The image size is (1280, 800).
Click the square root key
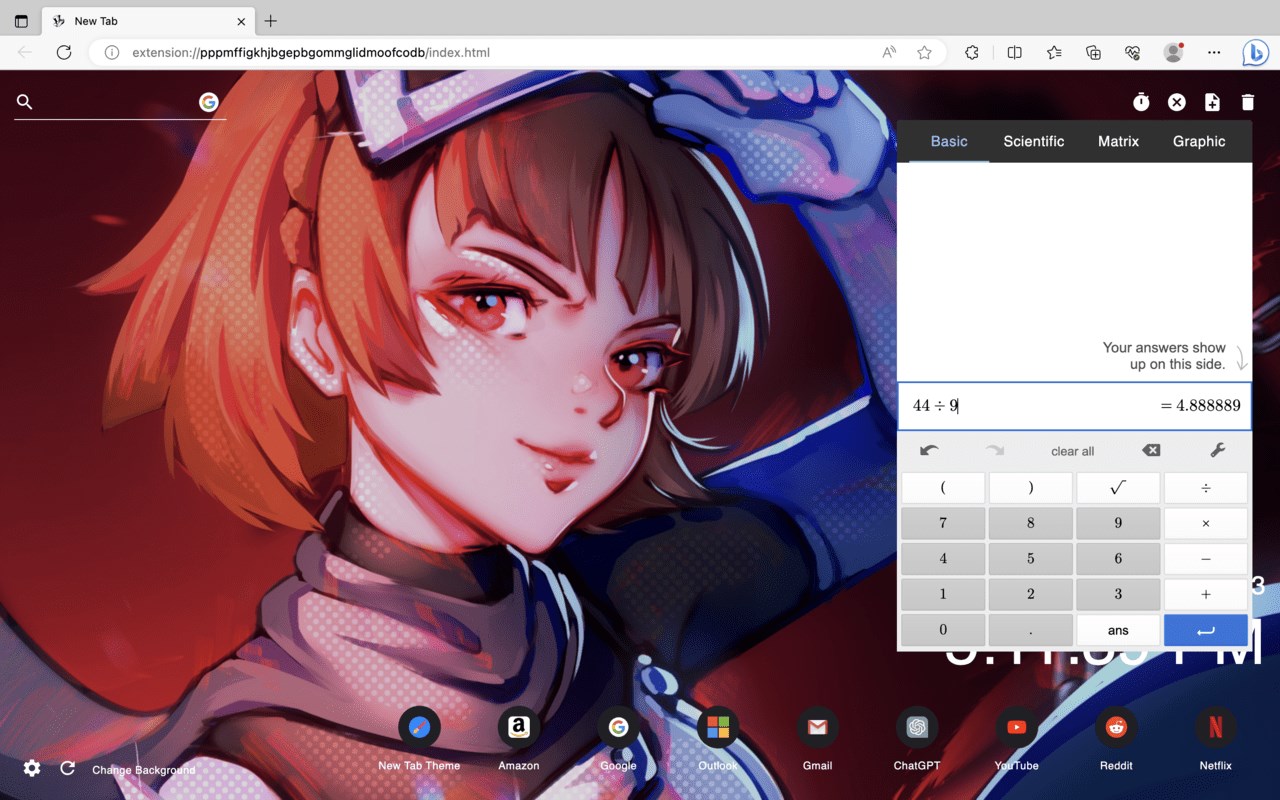[1118, 488]
